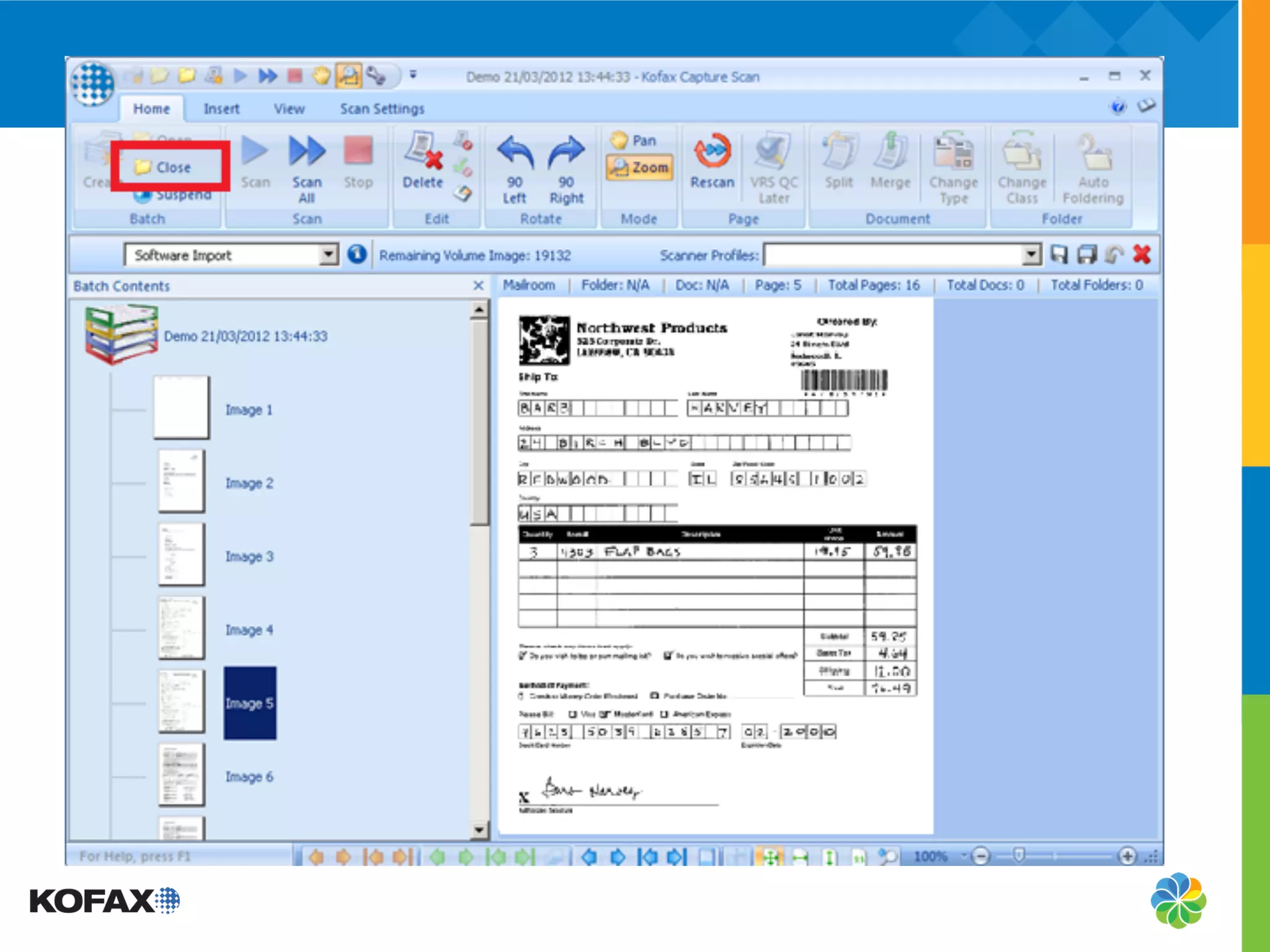Toggle Pan mode
The height and width of the screenshot is (952, 1270).
635,141
